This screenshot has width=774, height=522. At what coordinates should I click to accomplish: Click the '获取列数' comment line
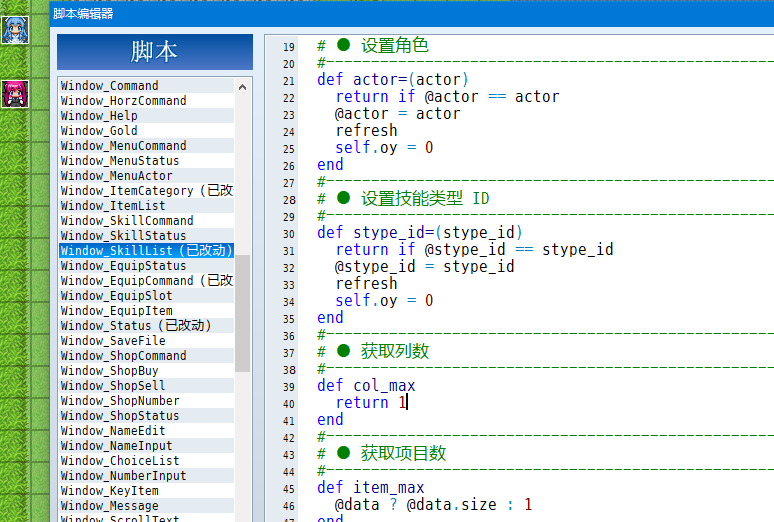point(373,352)
